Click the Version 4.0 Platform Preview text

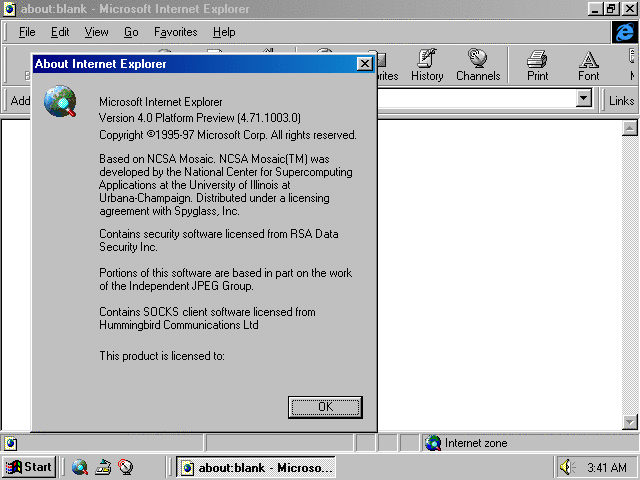200,118
